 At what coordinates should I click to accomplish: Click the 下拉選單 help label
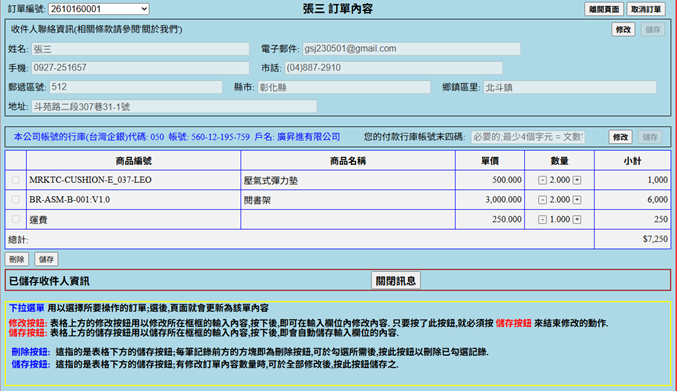pyautogui.click(x=27, y=308)
